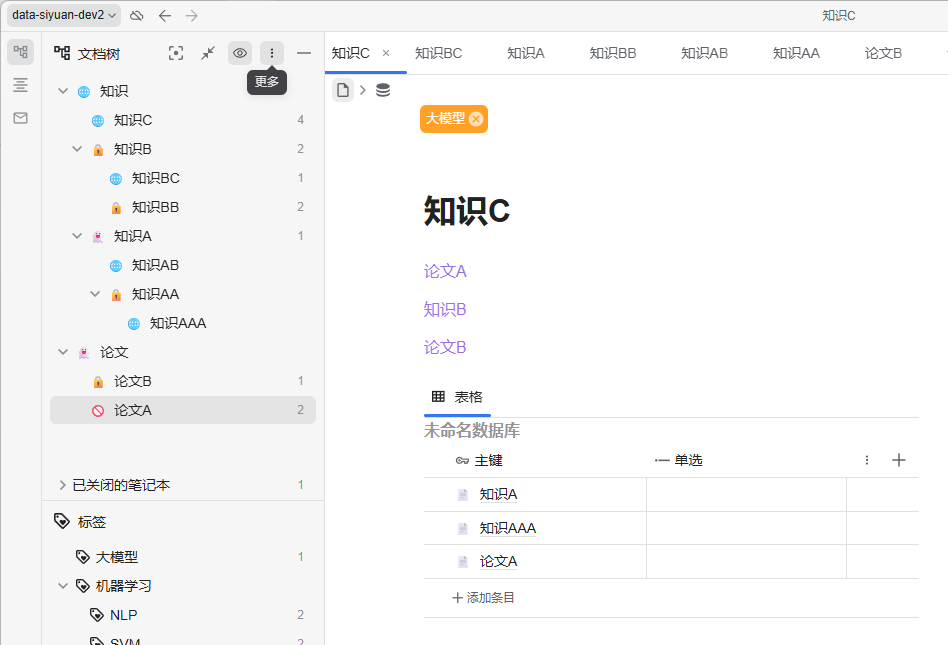The height and width of the screenshot is (645, 948).
Task: Expand the 已关闭的笔记本 section
Action: (x=63, y=485)
